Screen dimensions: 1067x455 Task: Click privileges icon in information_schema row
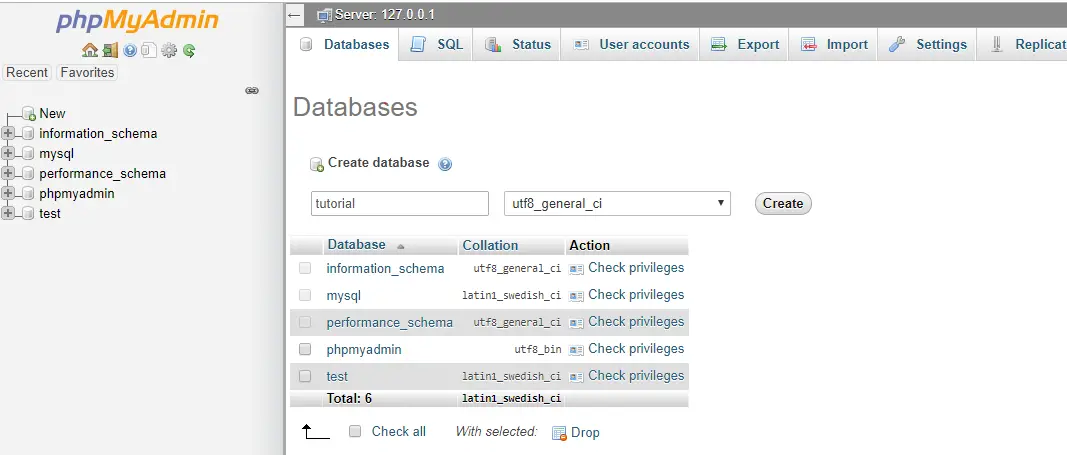[x=576, y=269]
